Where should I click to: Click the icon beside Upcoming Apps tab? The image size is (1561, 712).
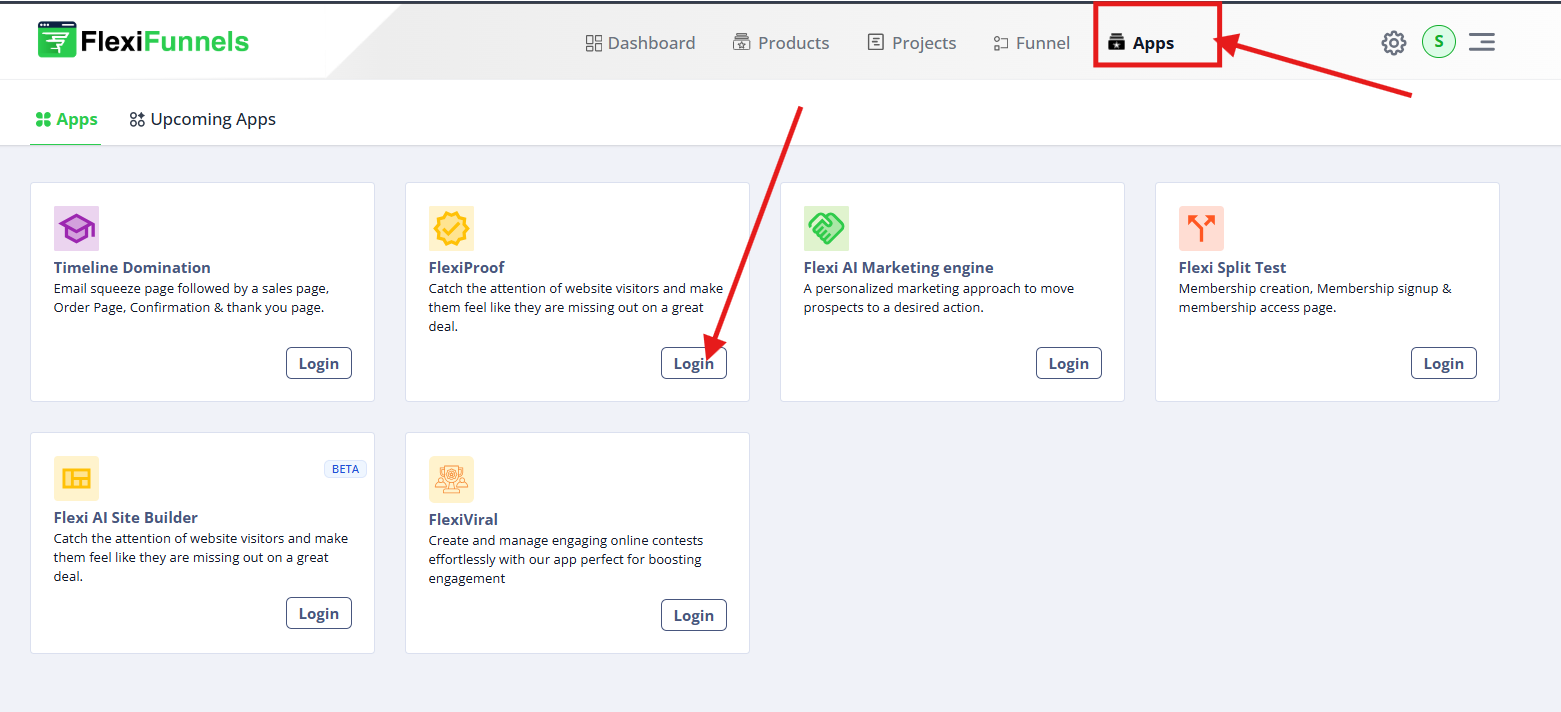coord(137,120)
